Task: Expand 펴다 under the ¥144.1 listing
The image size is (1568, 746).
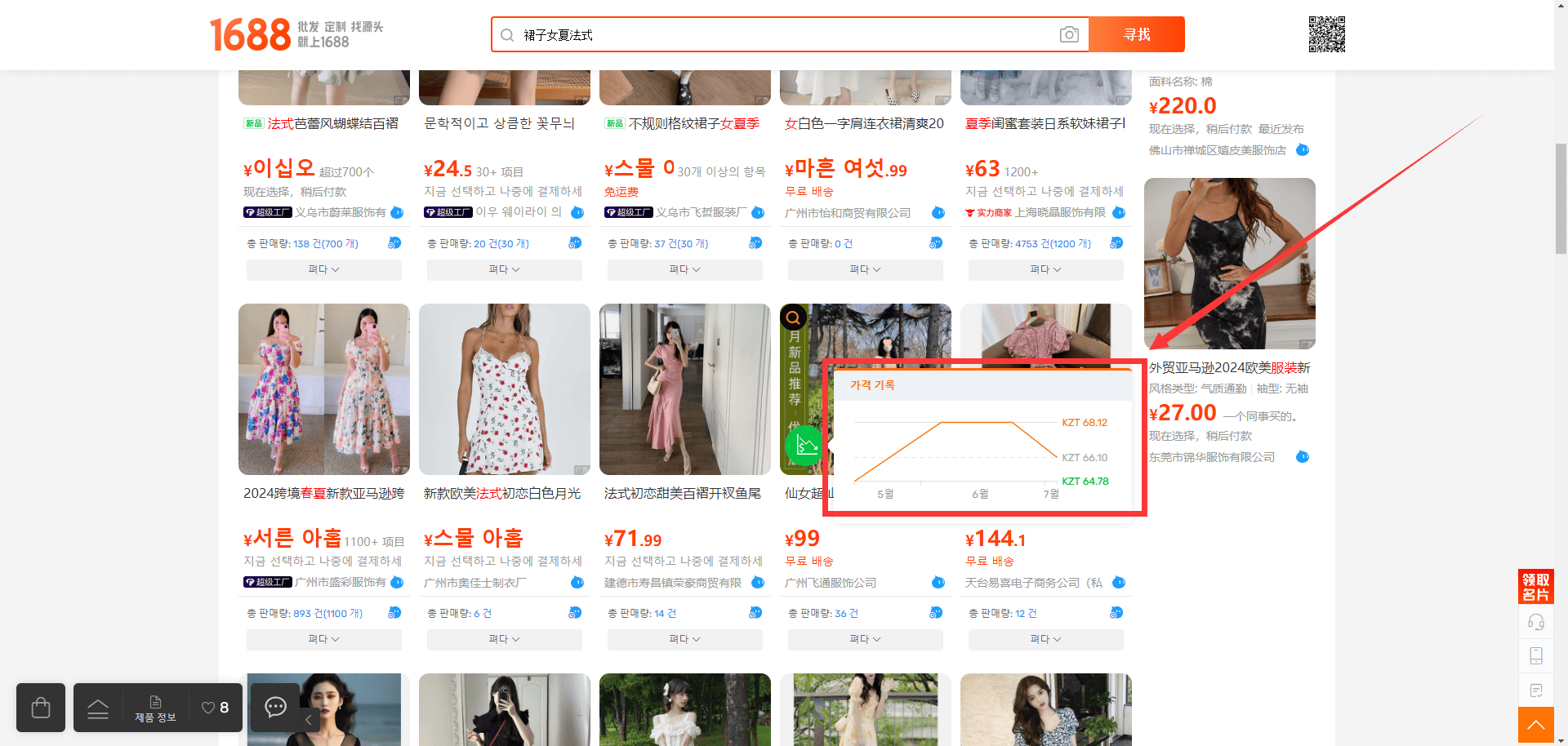Action: [1045, 639]
